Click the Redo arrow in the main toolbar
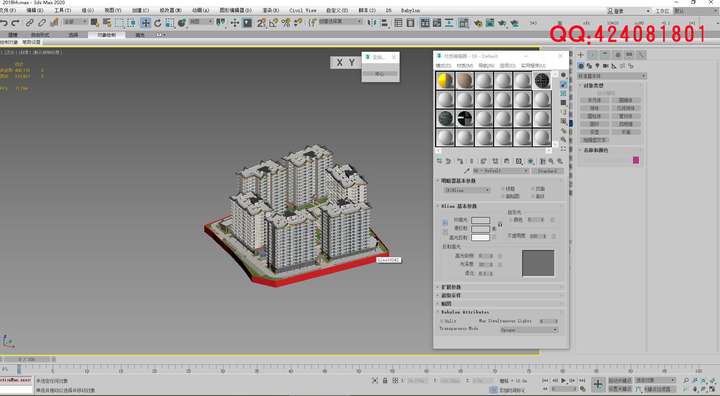This screenshot has width=720, height=396. 16,23
